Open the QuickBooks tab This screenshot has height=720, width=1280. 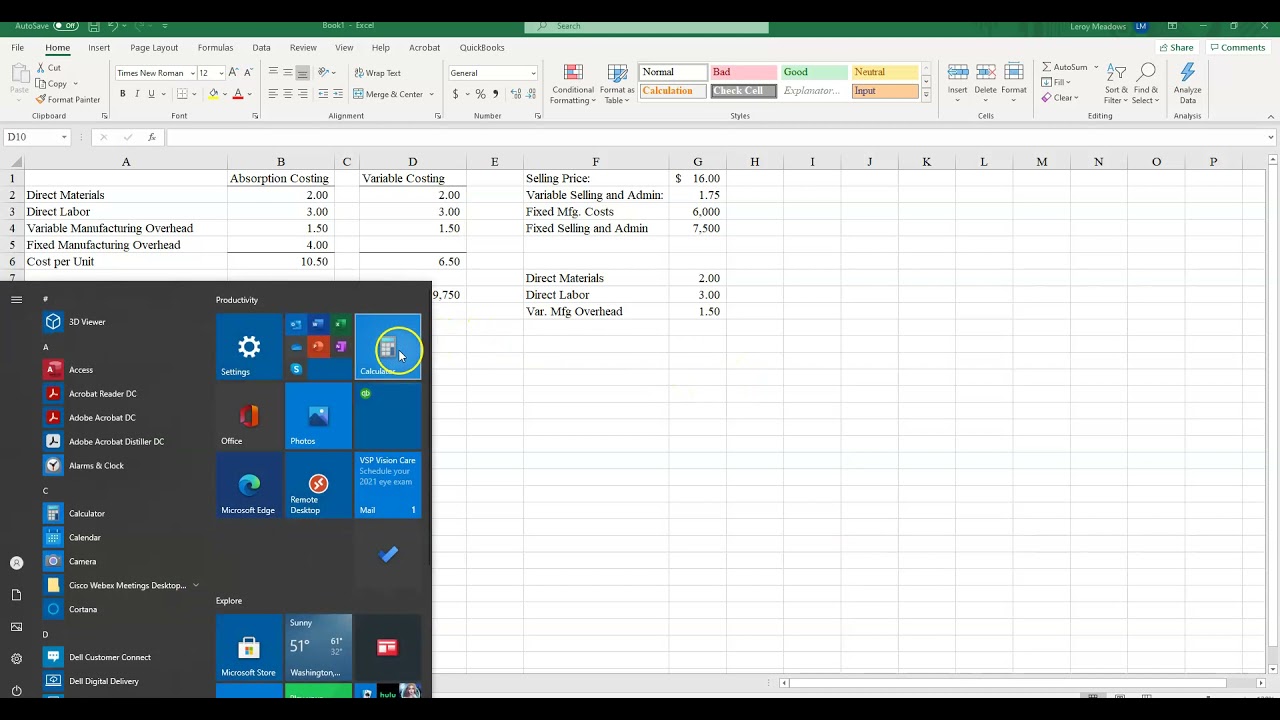tap(482, 47)
